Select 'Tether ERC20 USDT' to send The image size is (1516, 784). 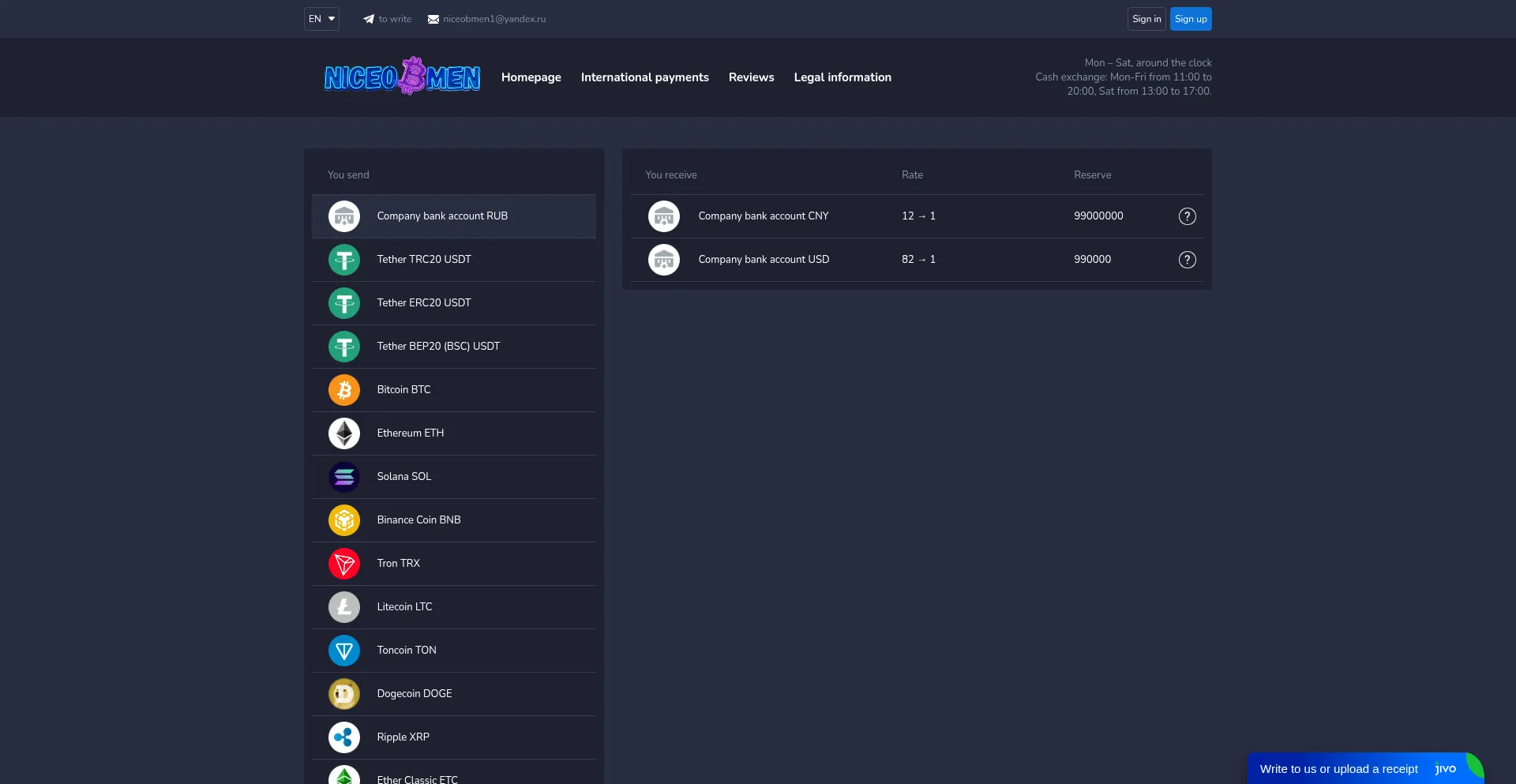(x=454, y=303)
